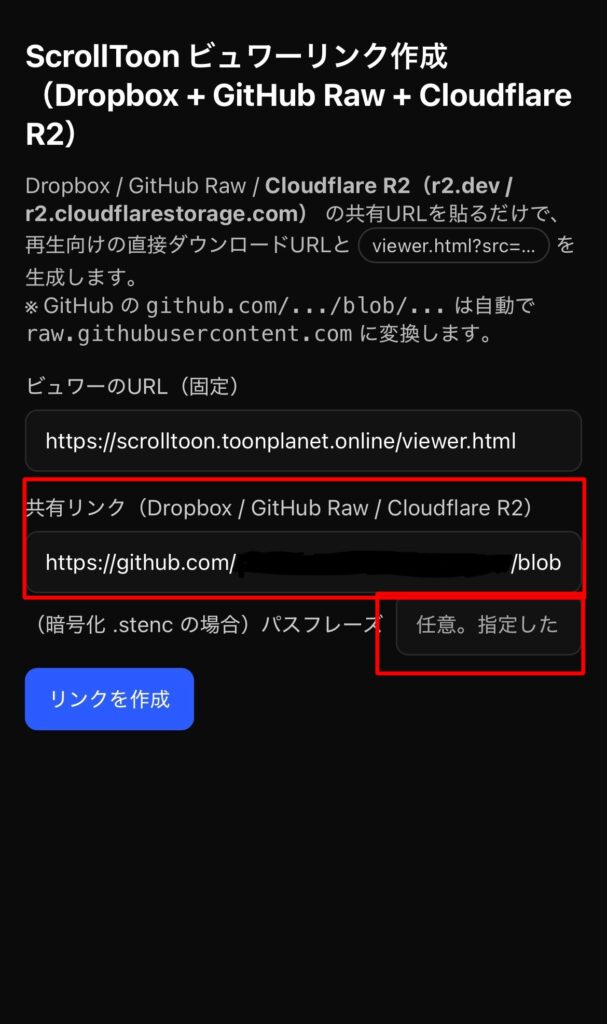Select the 共有リンク GitHub URL field
The width and height of the screenshot is (607, 1024).
coord(303,562)
